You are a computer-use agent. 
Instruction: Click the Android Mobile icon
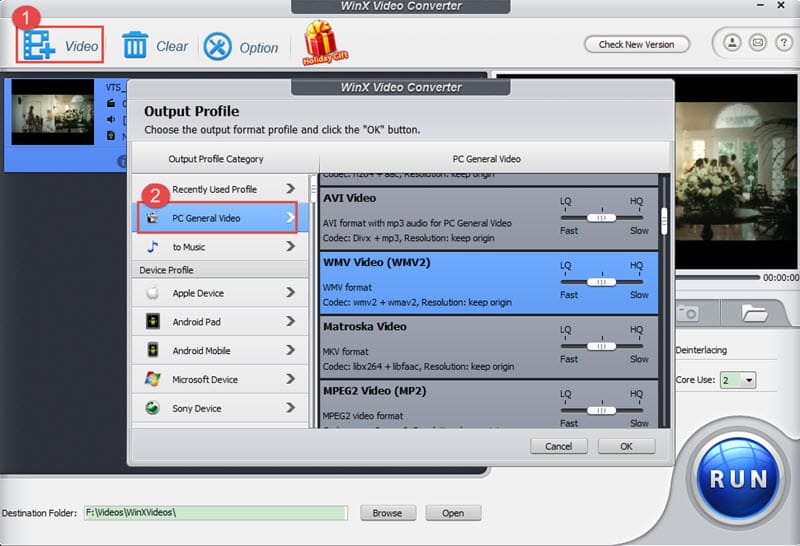[x=153, y=350]
